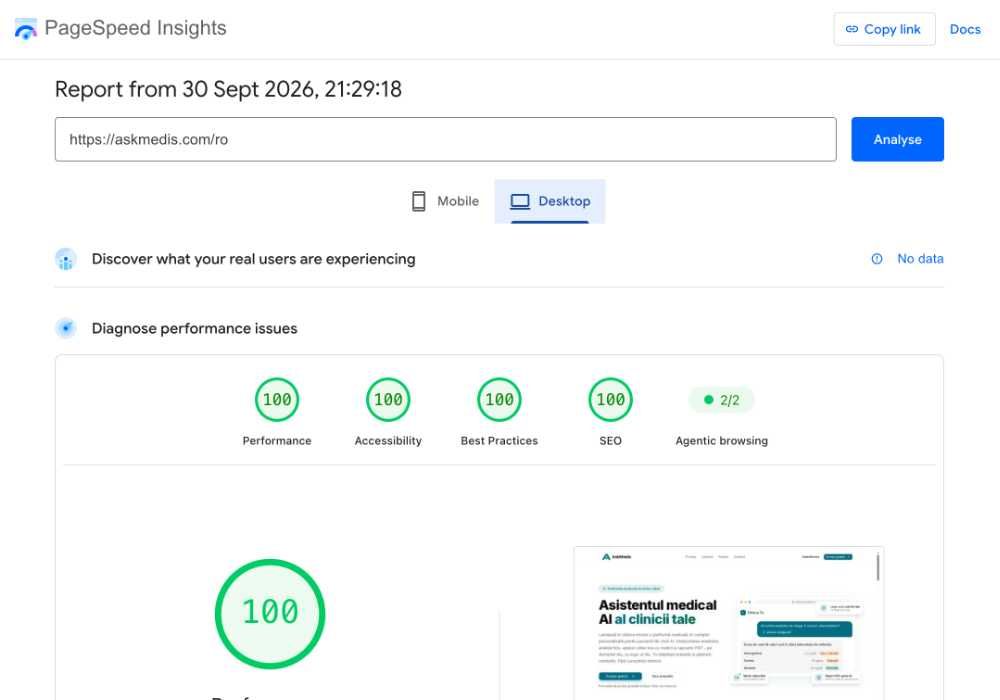Click the Accessibility label

coord(388,441)
